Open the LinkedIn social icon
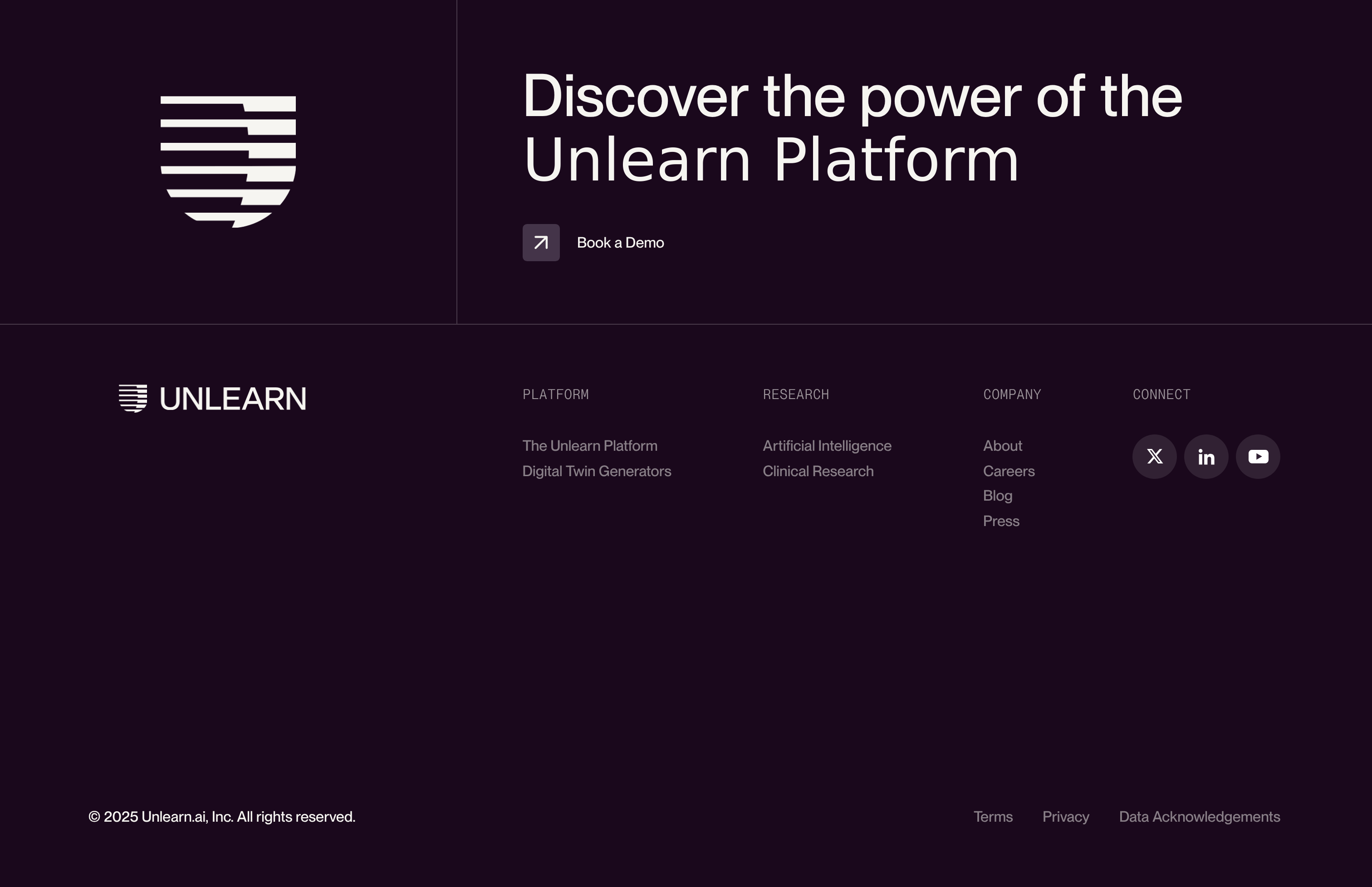Image resolution: width=1372 pixels, height=887 pixels. coord(1206,457)
